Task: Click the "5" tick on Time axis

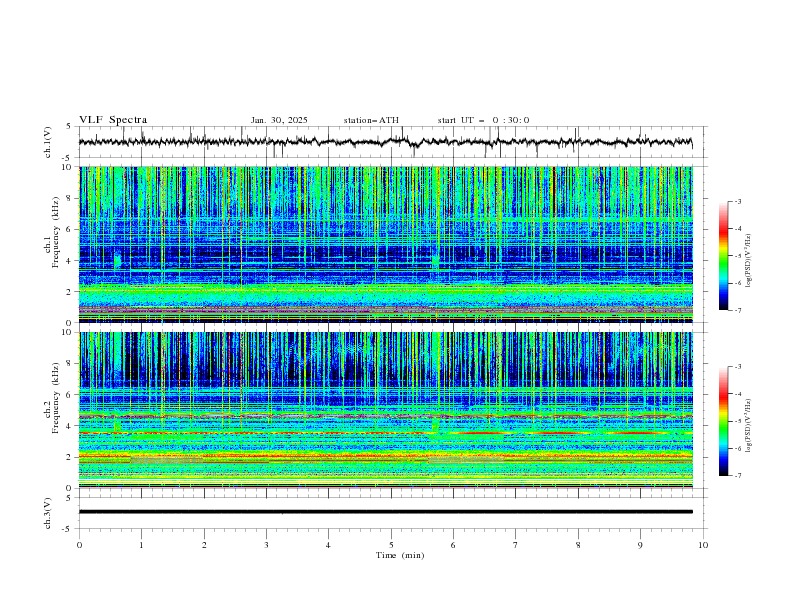Action: pyautogui.click(x=391, y=545)
